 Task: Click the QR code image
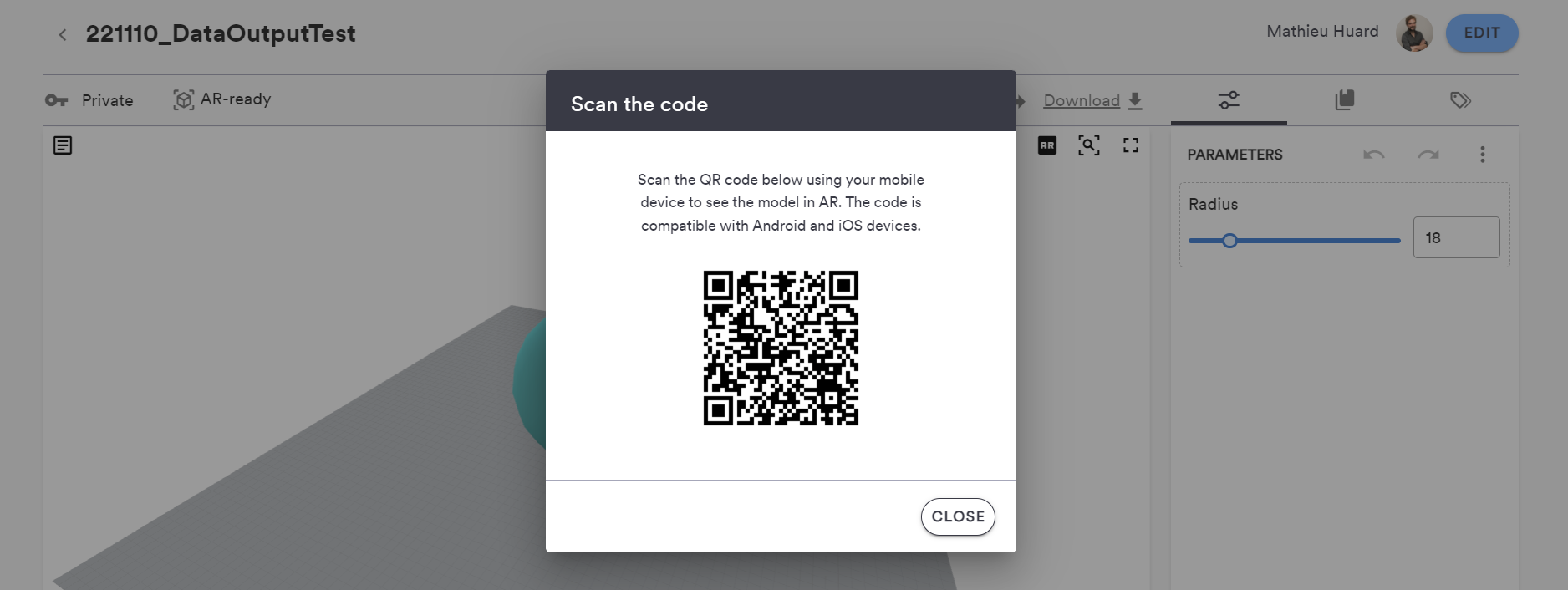click(781, 348)
